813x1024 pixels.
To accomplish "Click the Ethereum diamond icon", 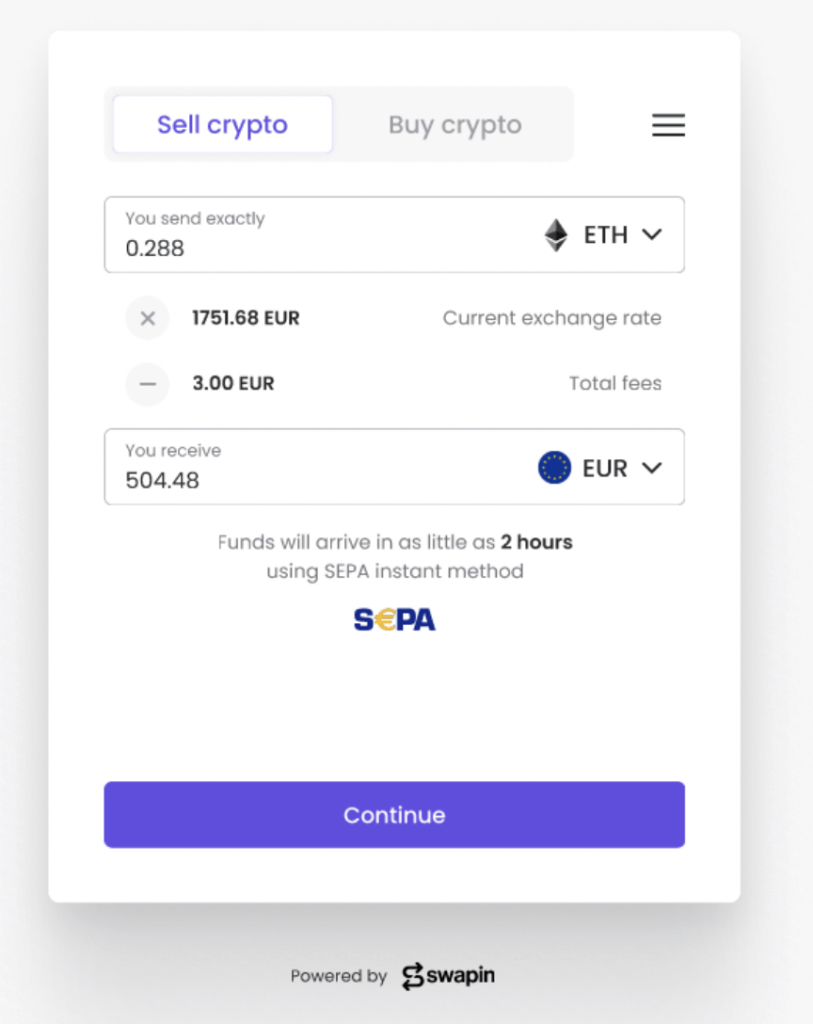I will pyautogui.click(x=556, y=235).
